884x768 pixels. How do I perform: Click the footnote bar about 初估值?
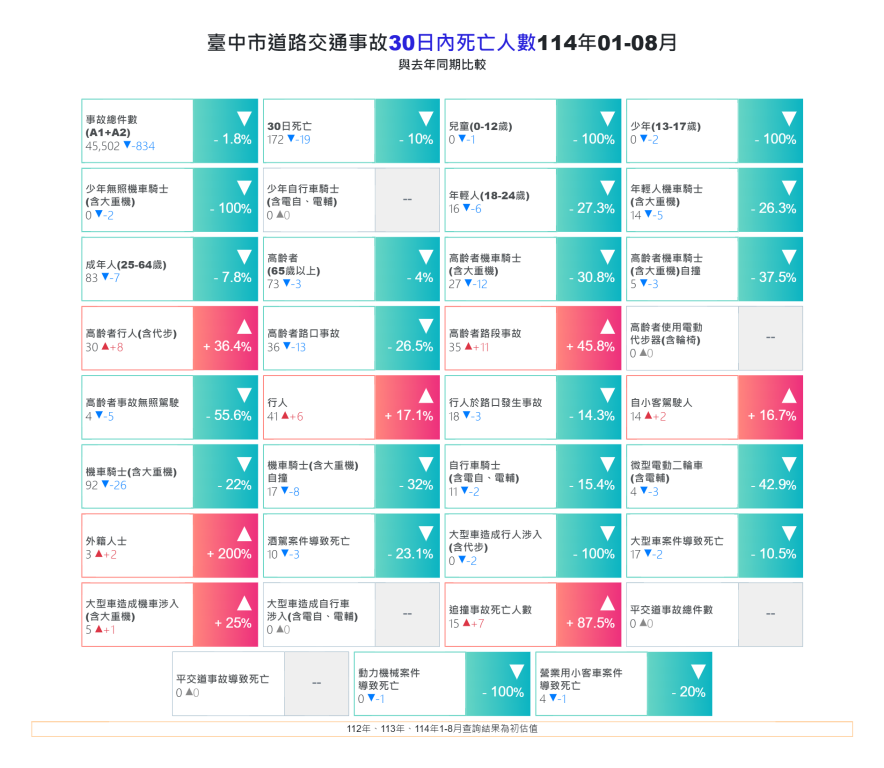pos(441,729)
